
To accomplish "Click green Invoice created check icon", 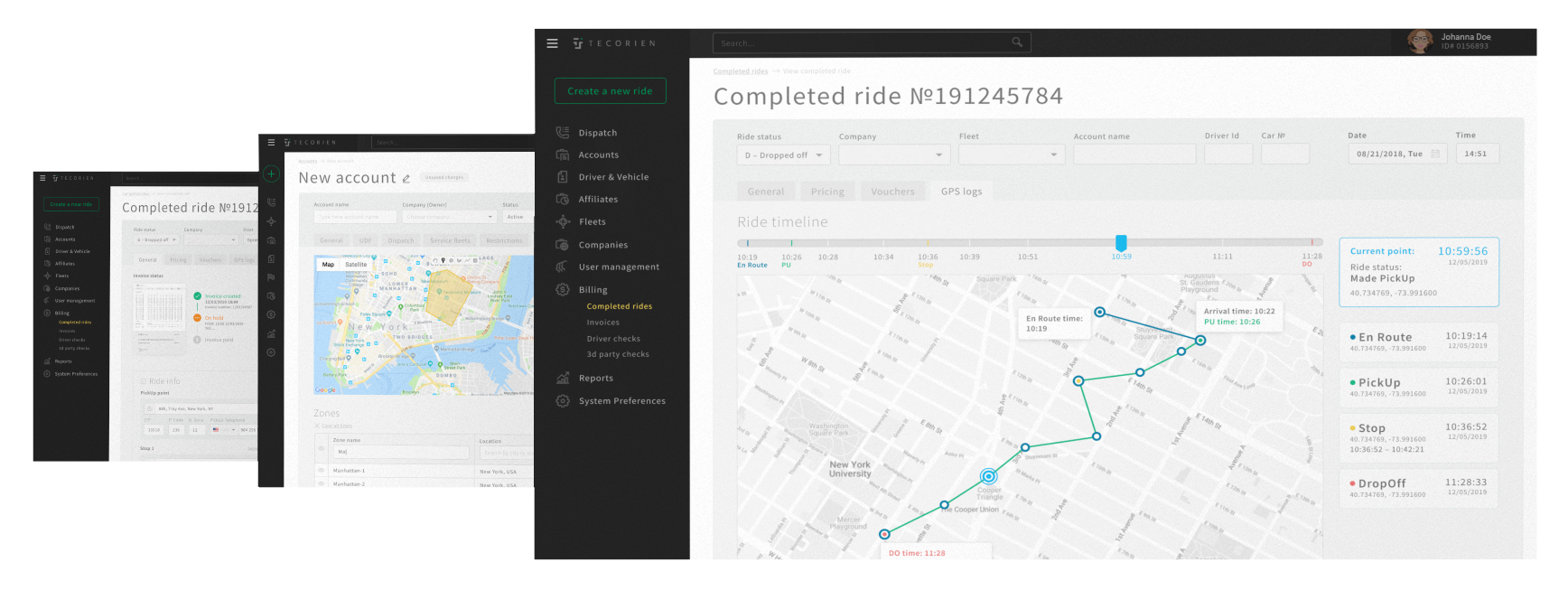I will (197, 296).
